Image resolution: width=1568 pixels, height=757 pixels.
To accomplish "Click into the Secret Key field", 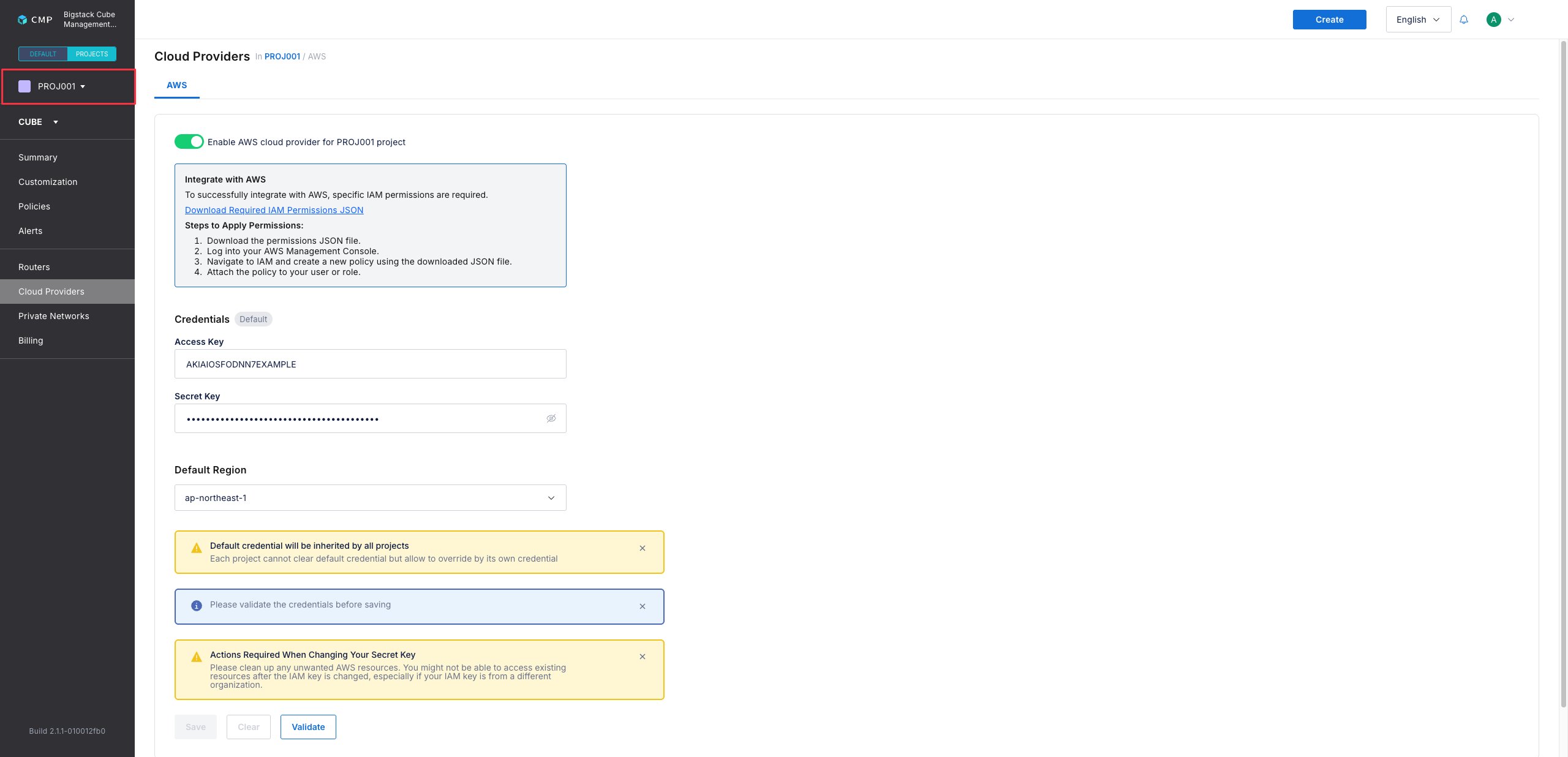I will (x=371, y=418).
